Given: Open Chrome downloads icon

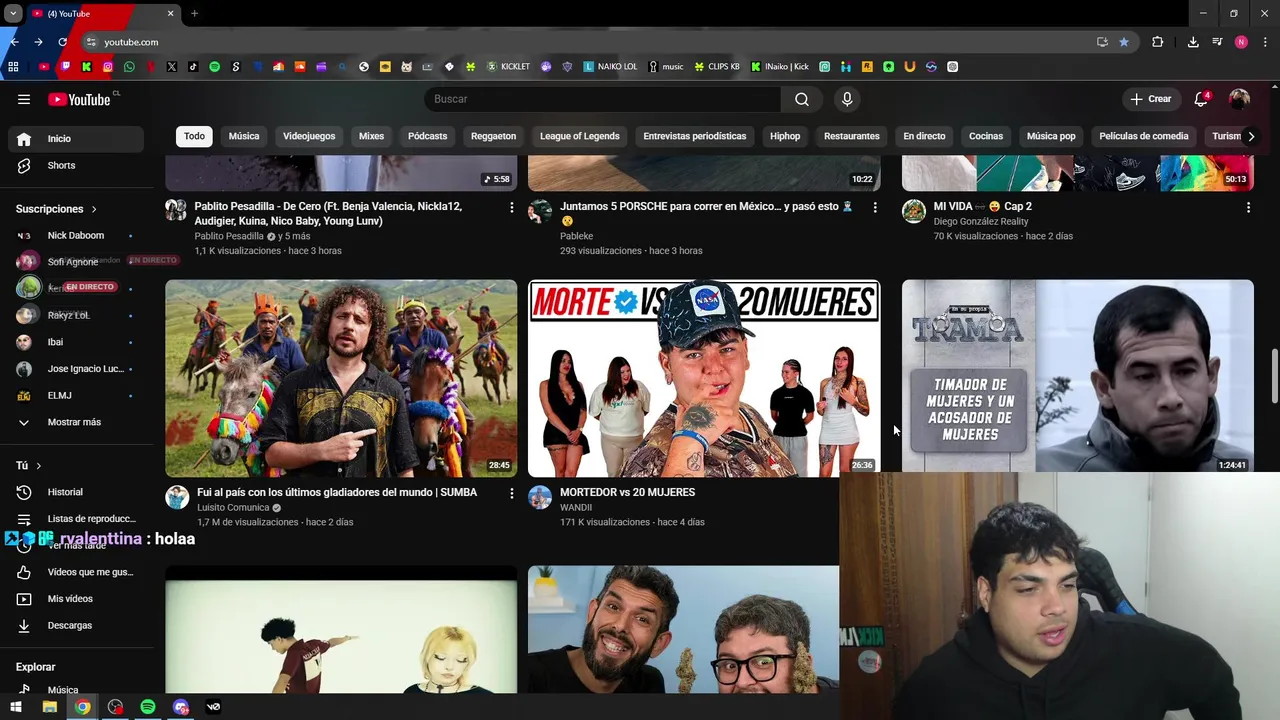Looking at the screenshot, I should 1193,42.
